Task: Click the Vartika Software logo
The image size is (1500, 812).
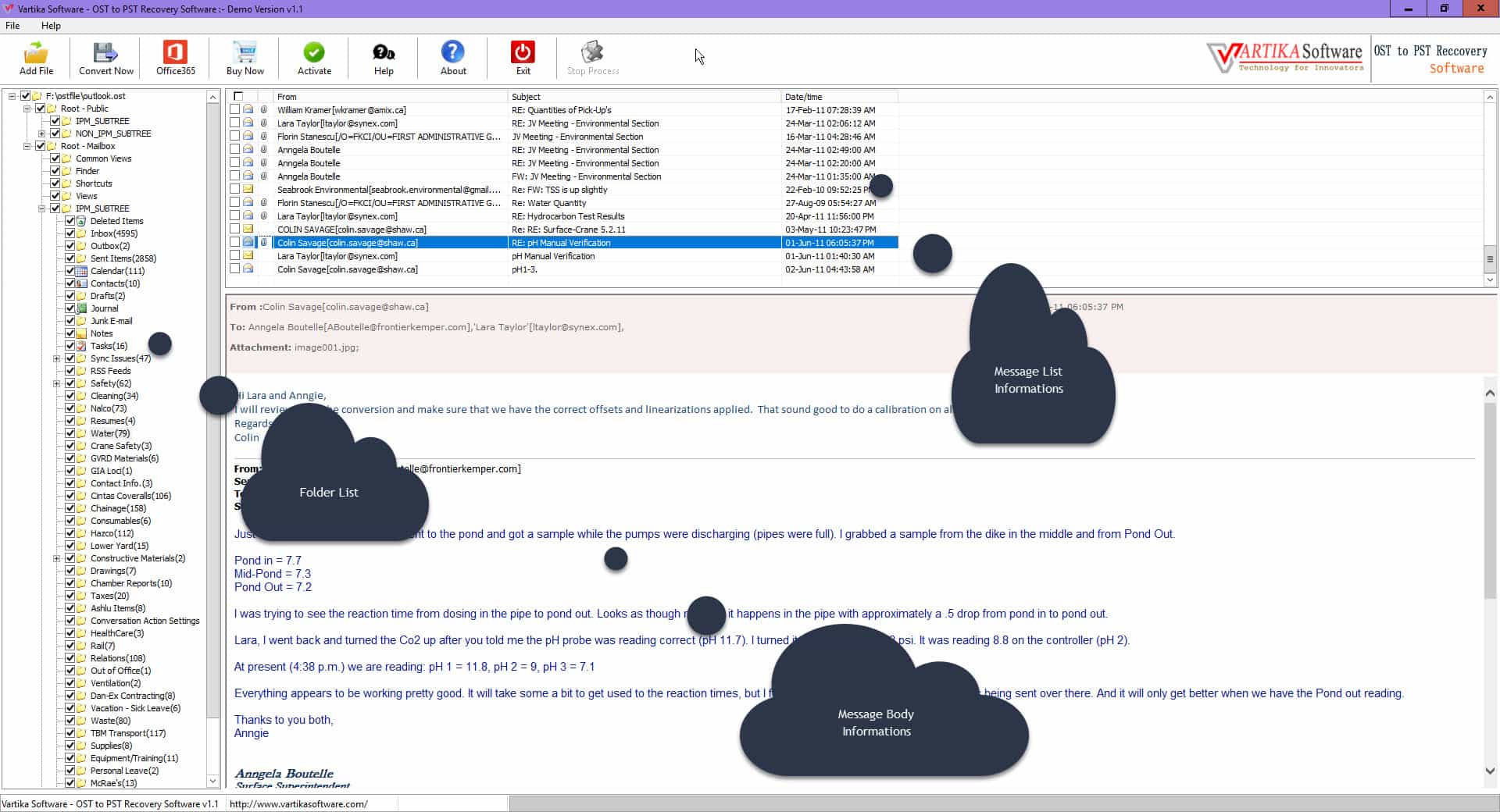Action: 1286,57
